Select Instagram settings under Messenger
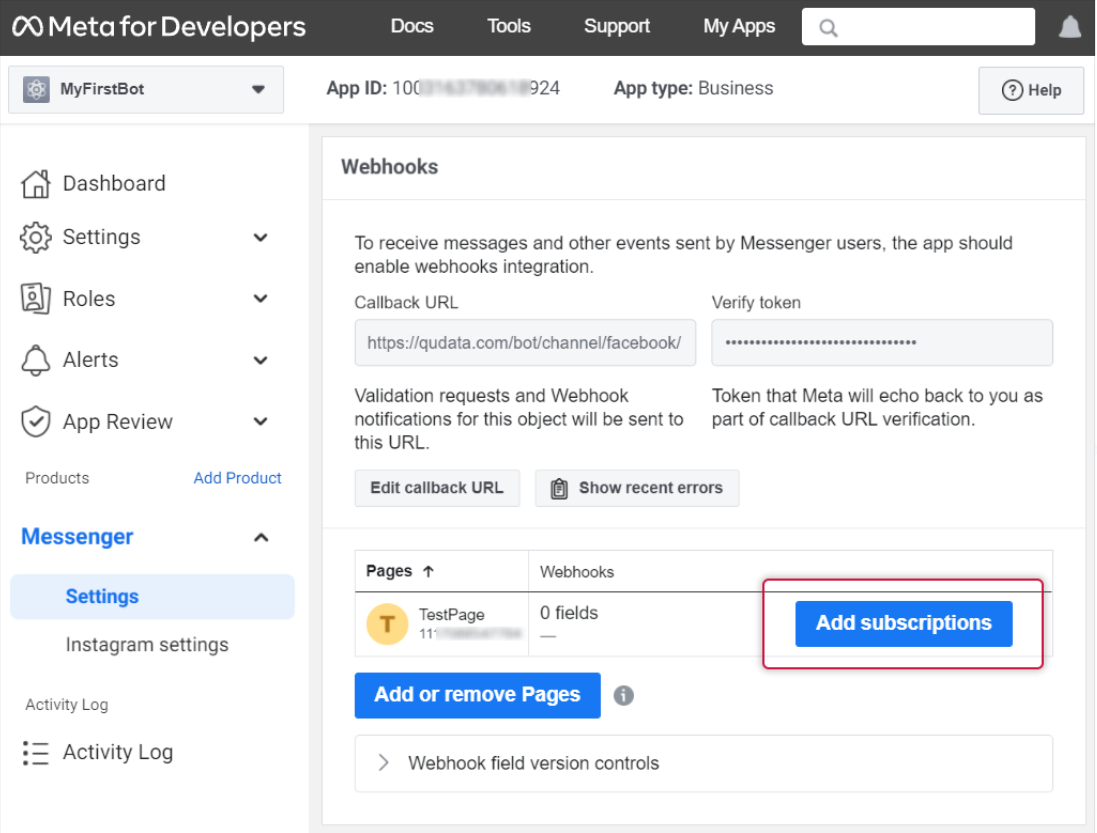This screenshot has height=833, width=1097. tap(147, 645)
